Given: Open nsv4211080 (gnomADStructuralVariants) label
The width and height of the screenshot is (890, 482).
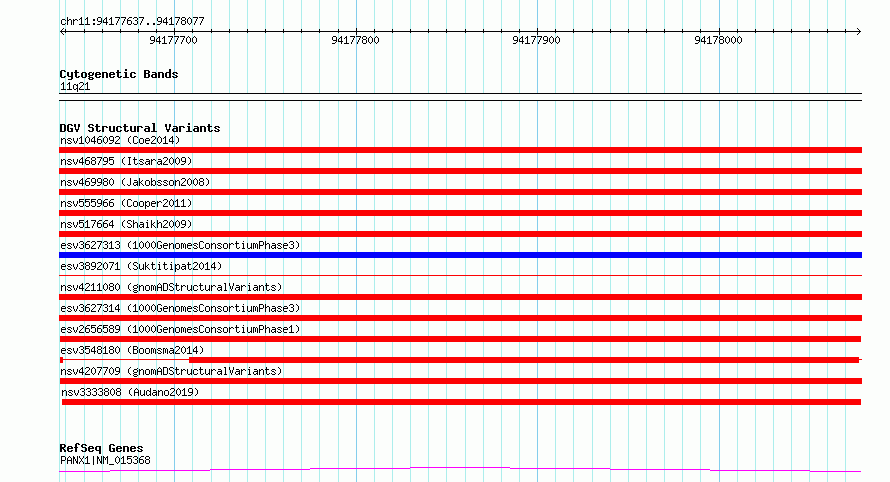Looking at the screenshot, I should click(x=171, y=287).
